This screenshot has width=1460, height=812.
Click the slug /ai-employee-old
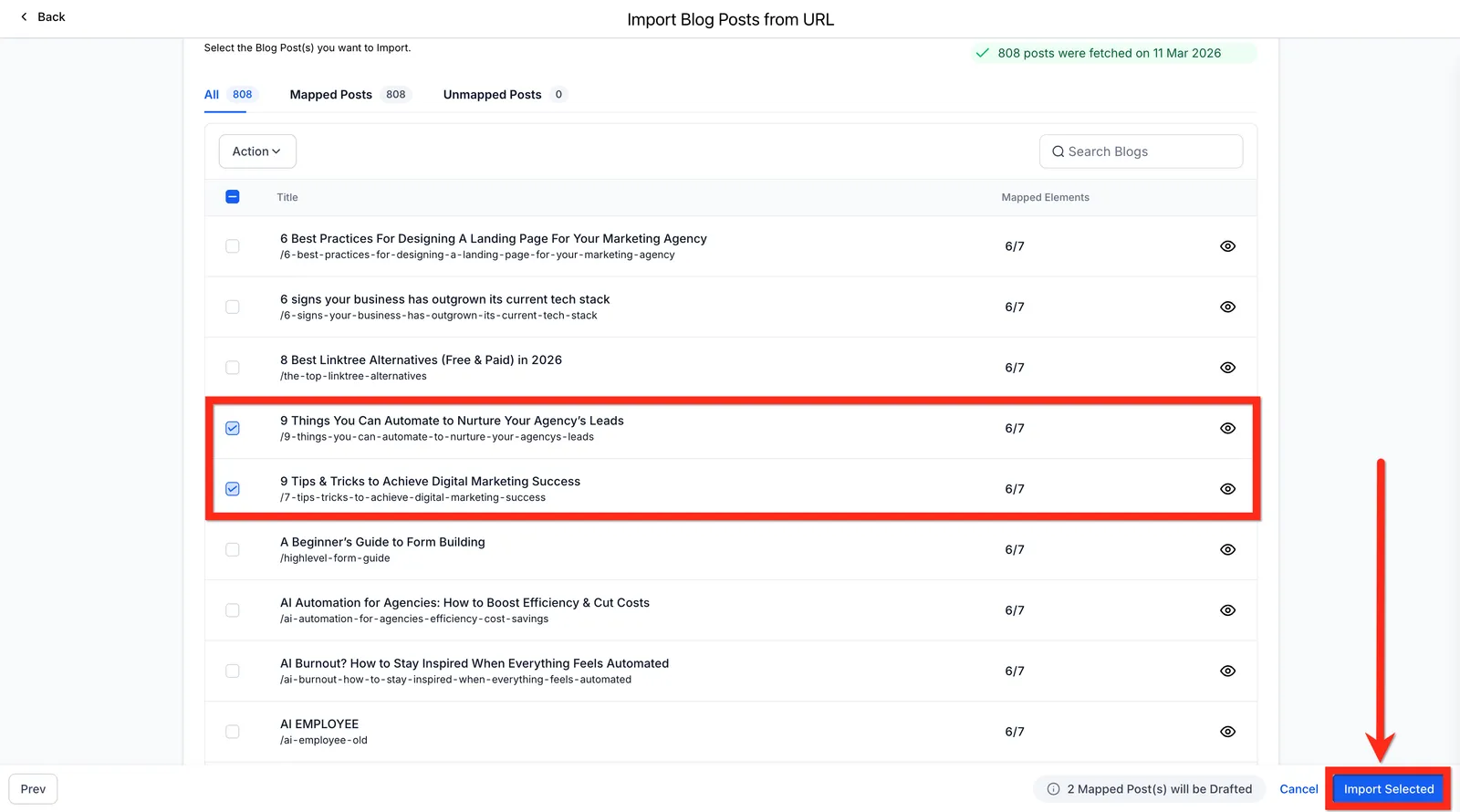point(324,740)
